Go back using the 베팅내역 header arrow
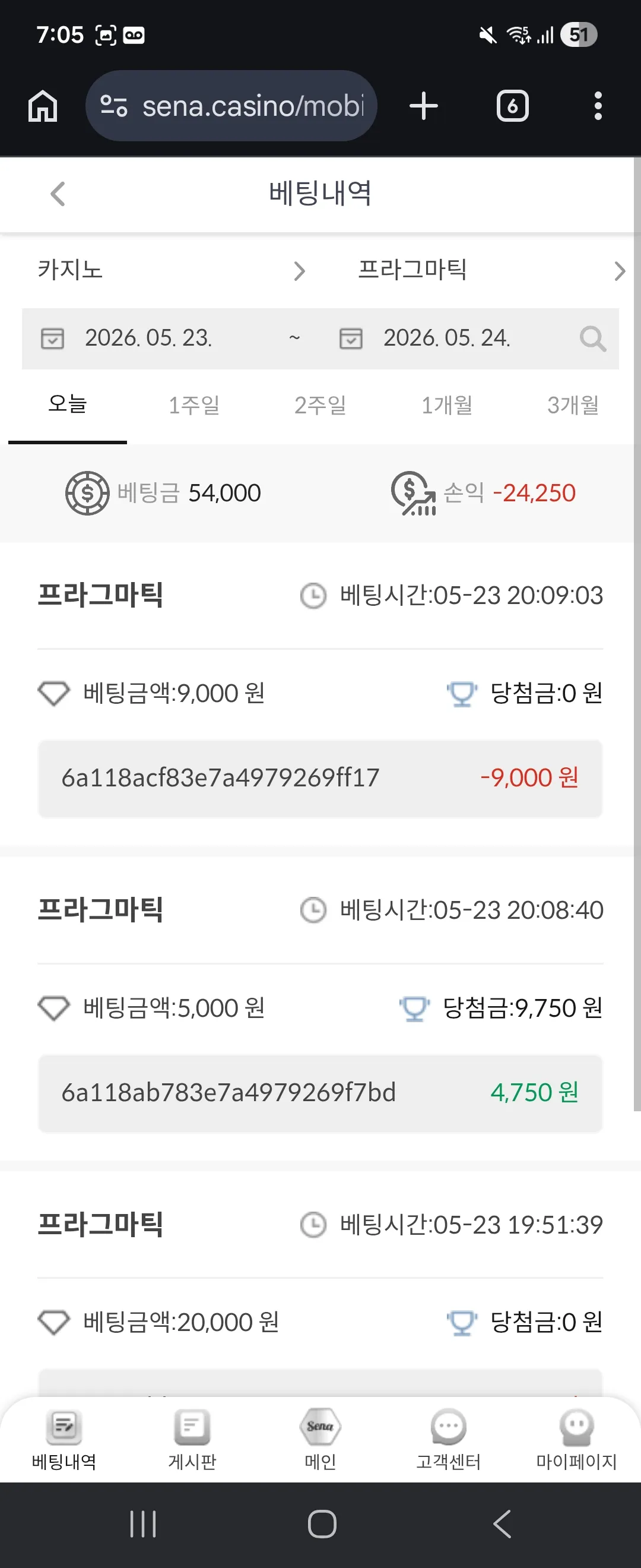 coord(58,194)
